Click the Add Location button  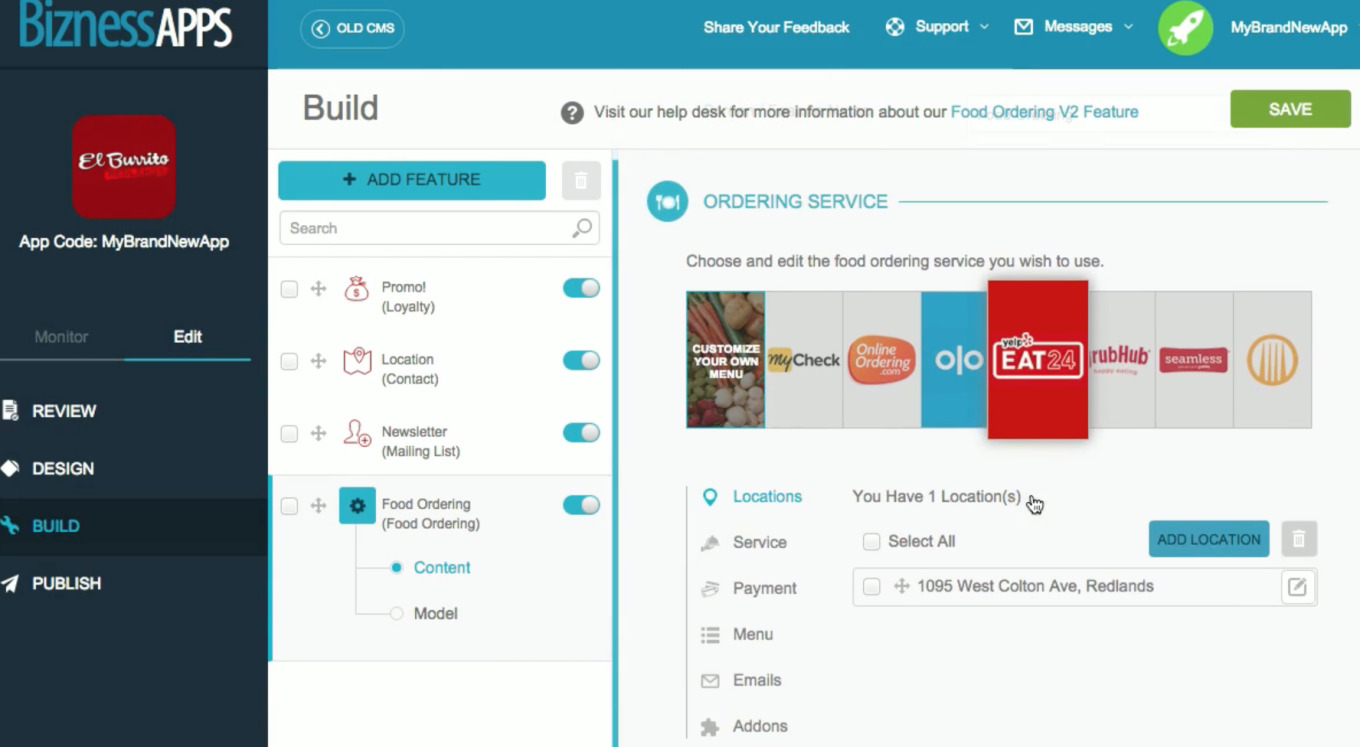tap(1209, 539)
